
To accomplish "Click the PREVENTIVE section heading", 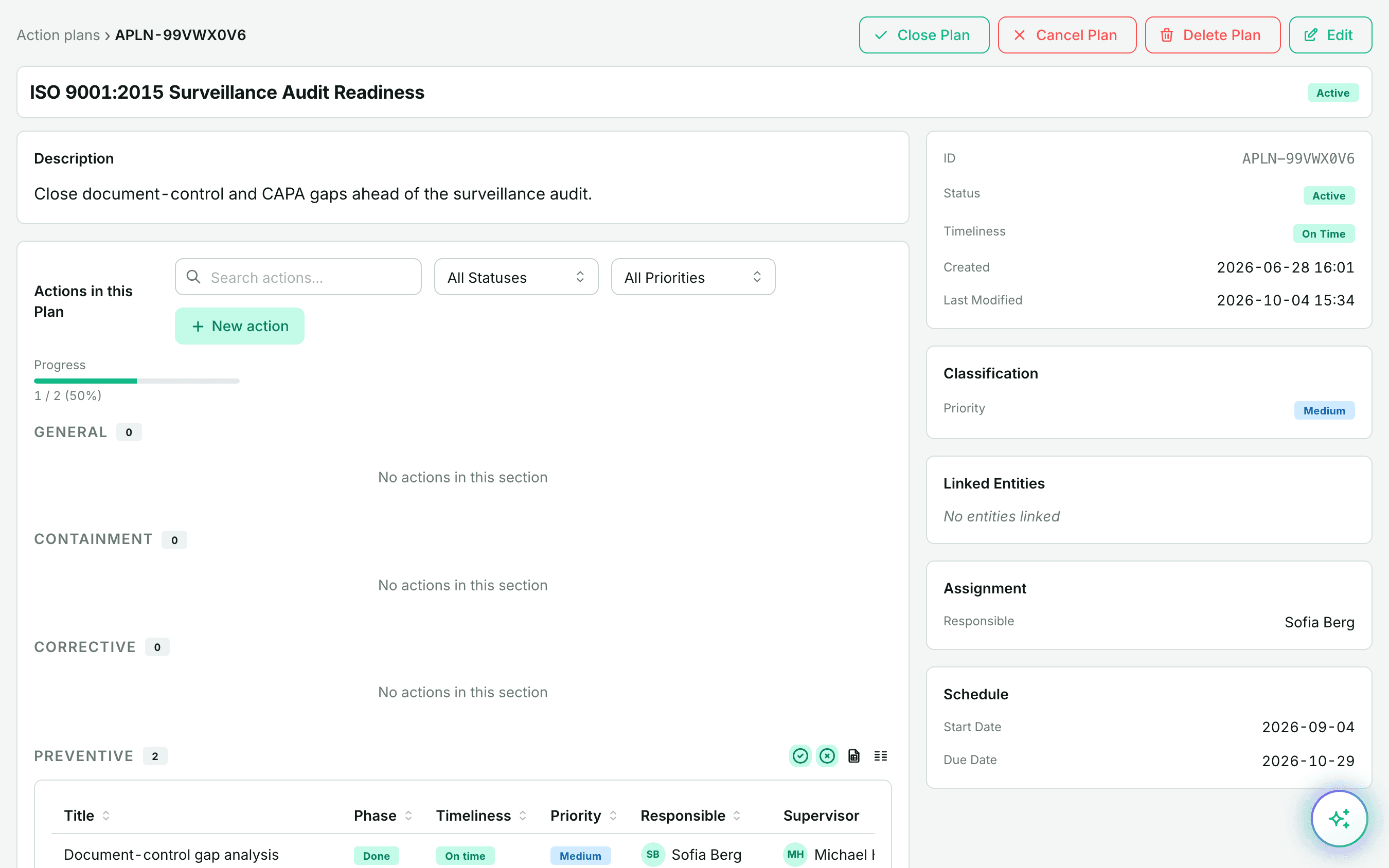I will (x=84, y=756).
